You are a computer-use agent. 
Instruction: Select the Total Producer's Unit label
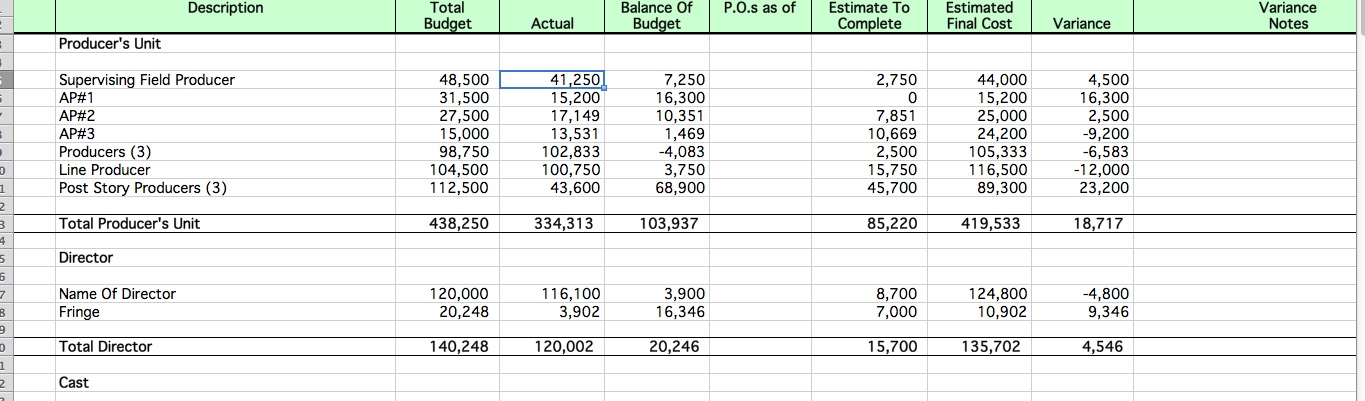130,224
